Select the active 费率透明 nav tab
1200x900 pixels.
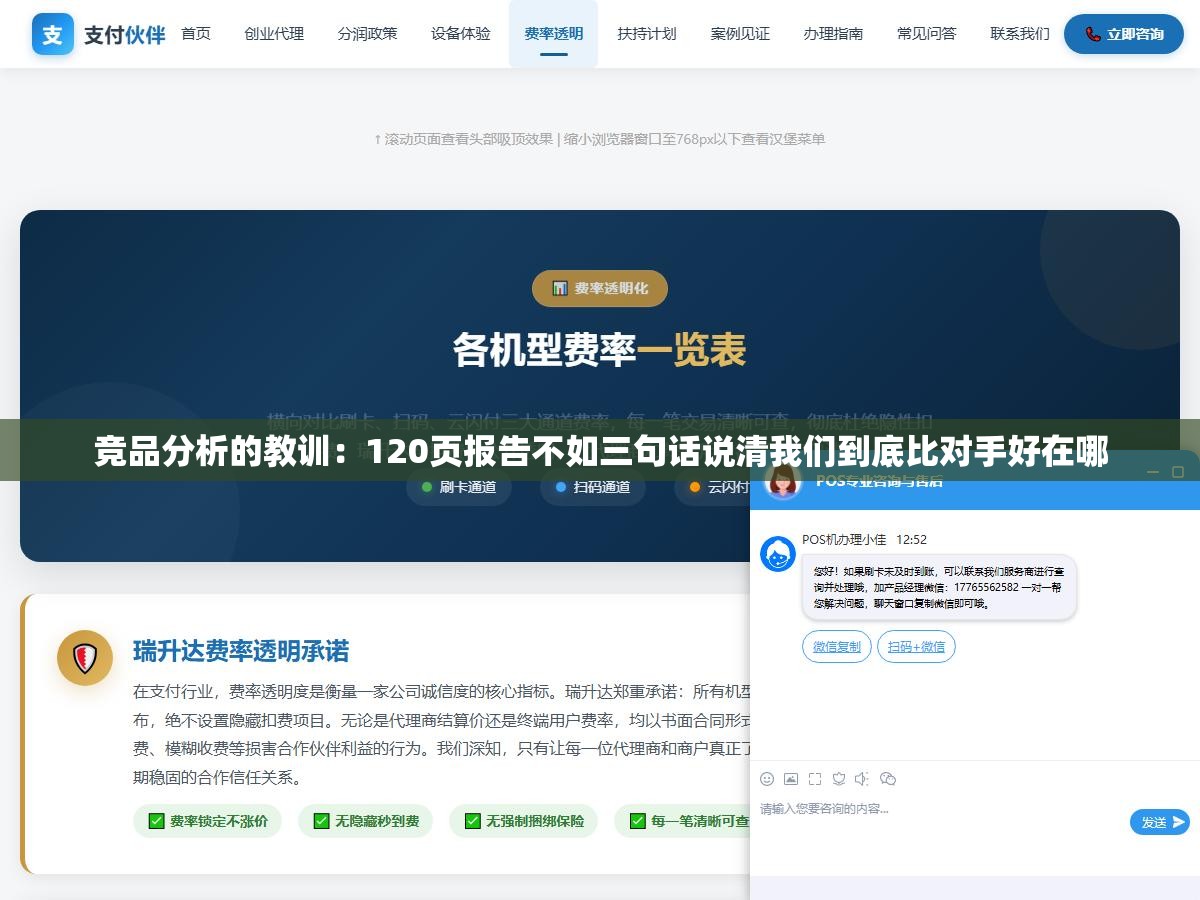(x=554, y=34)
